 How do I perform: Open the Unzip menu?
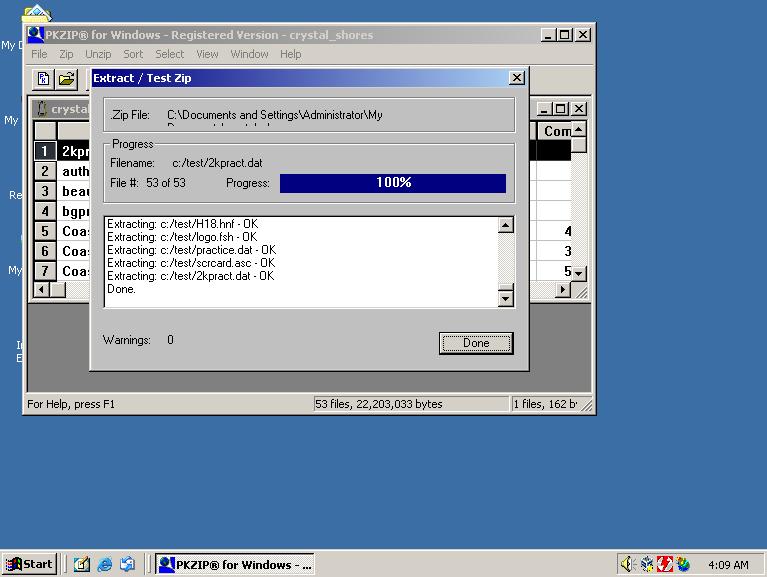click(x=98, y=54)
